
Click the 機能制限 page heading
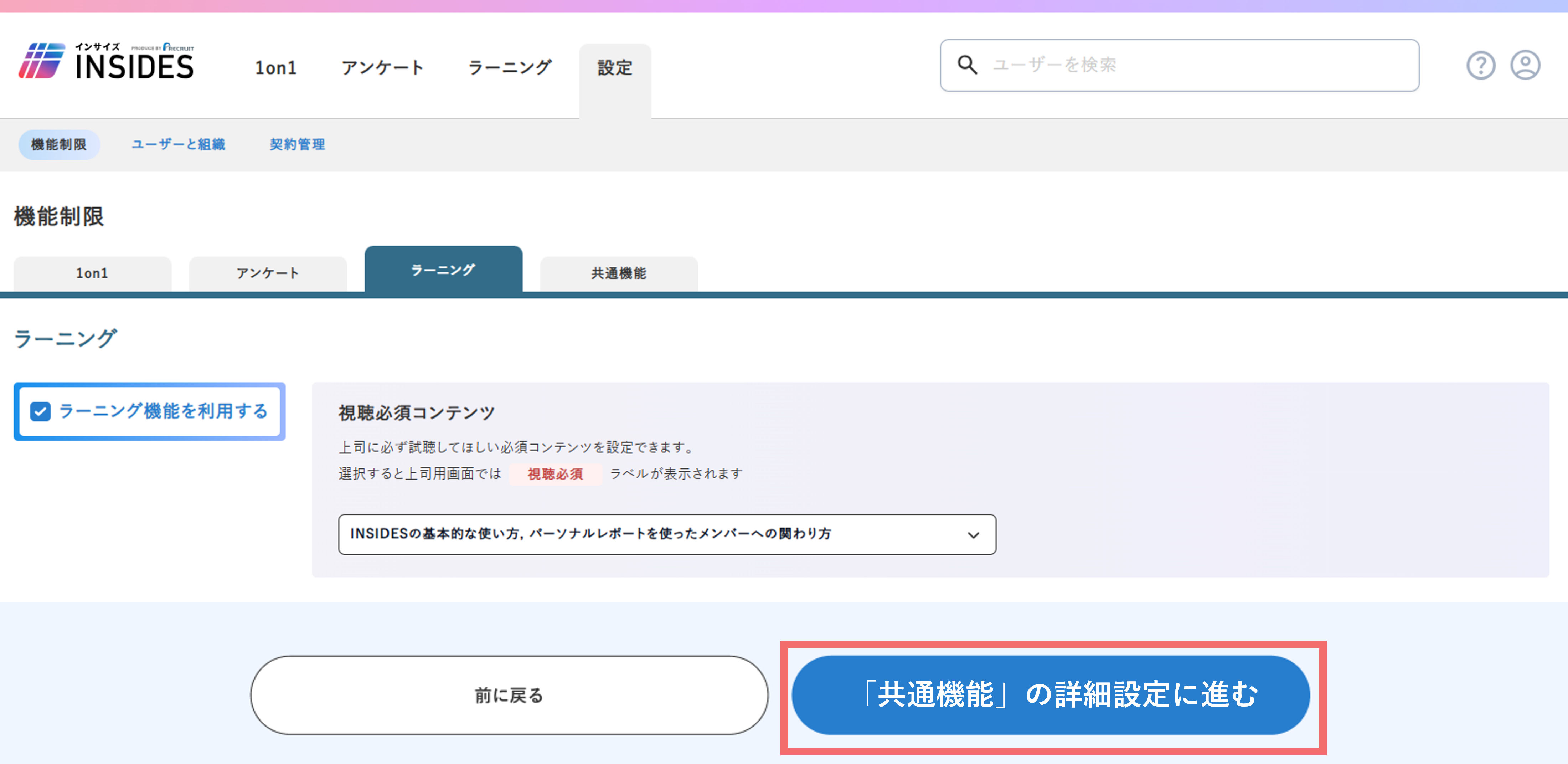[59, 217]
